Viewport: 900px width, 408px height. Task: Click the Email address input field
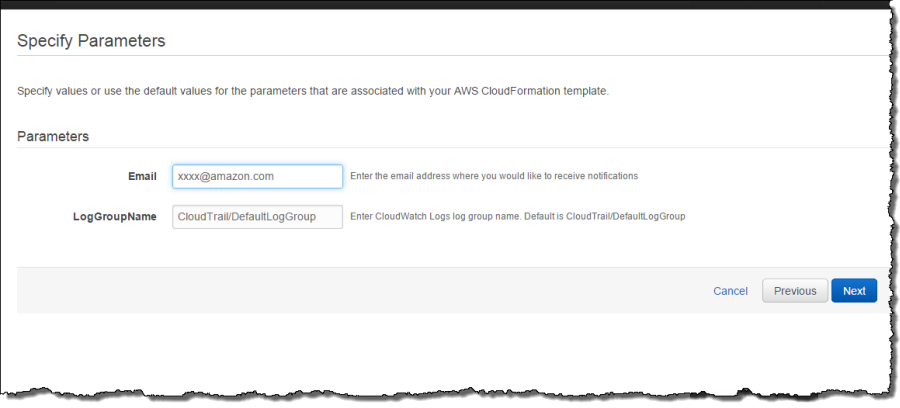point(257,176)
